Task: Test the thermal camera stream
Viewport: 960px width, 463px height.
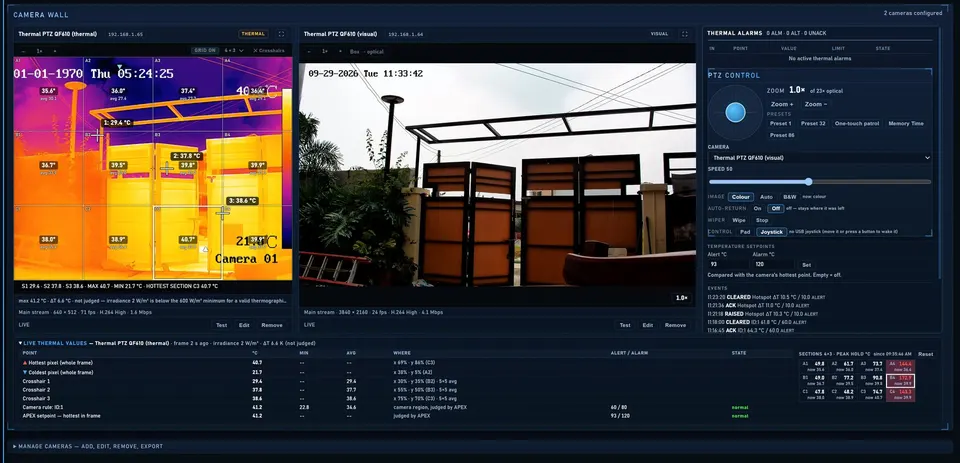Action: pos(222,325)
